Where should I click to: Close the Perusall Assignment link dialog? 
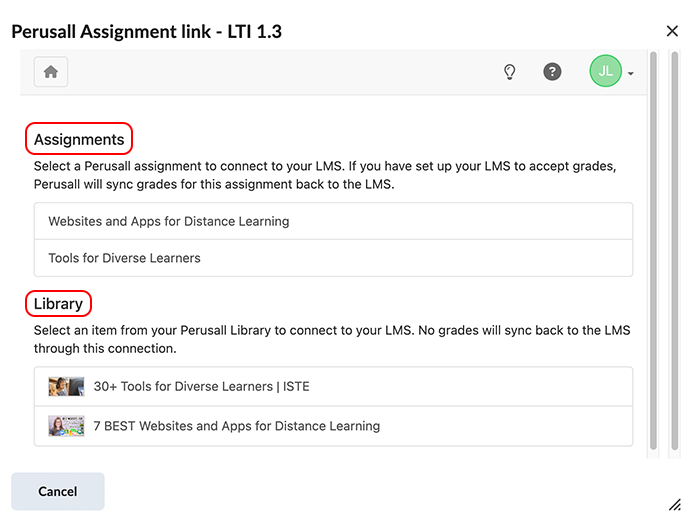coord(672,32)
